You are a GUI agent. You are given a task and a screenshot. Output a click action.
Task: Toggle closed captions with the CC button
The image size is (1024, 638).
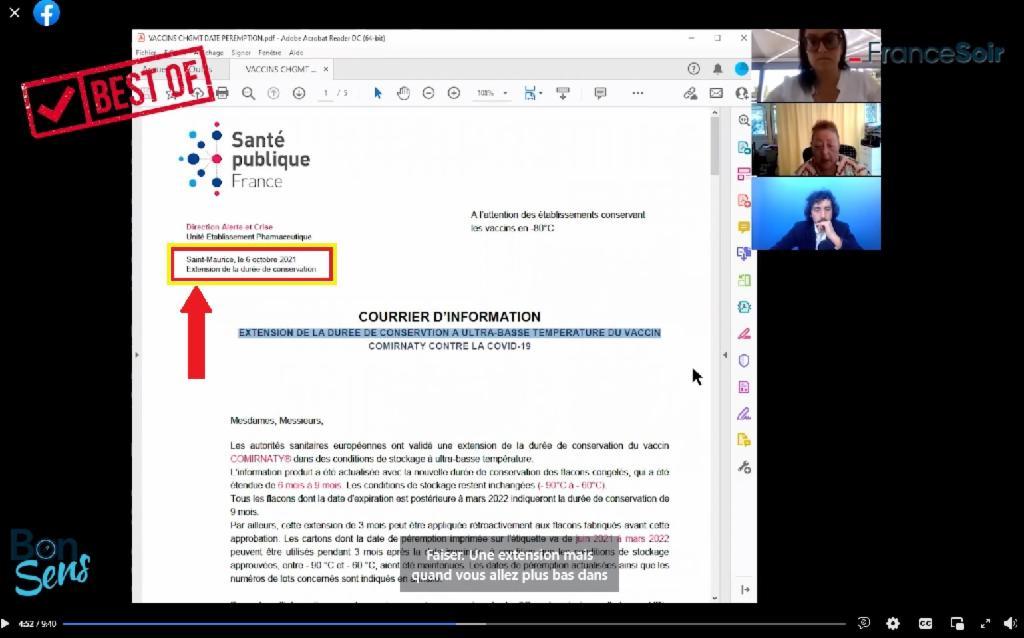(925, 624)
